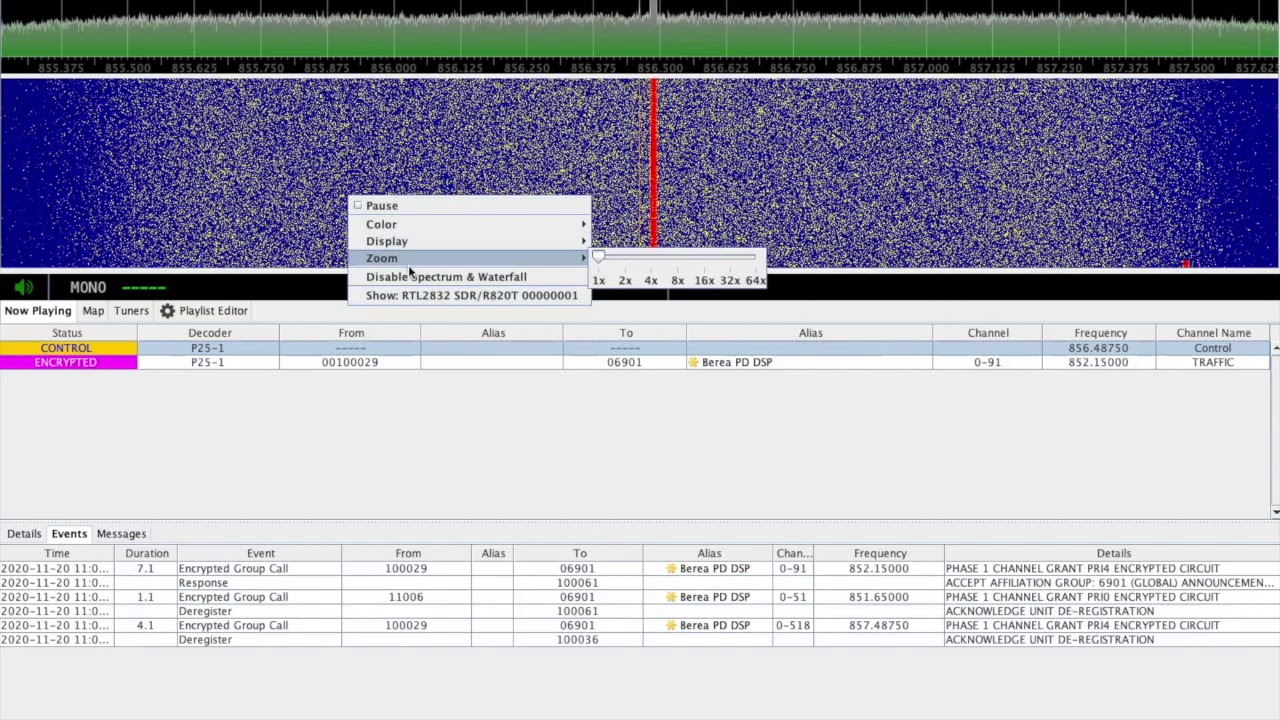Open the Zoom submenu entry
The image size is (1280, 720).
coord(470,258)
